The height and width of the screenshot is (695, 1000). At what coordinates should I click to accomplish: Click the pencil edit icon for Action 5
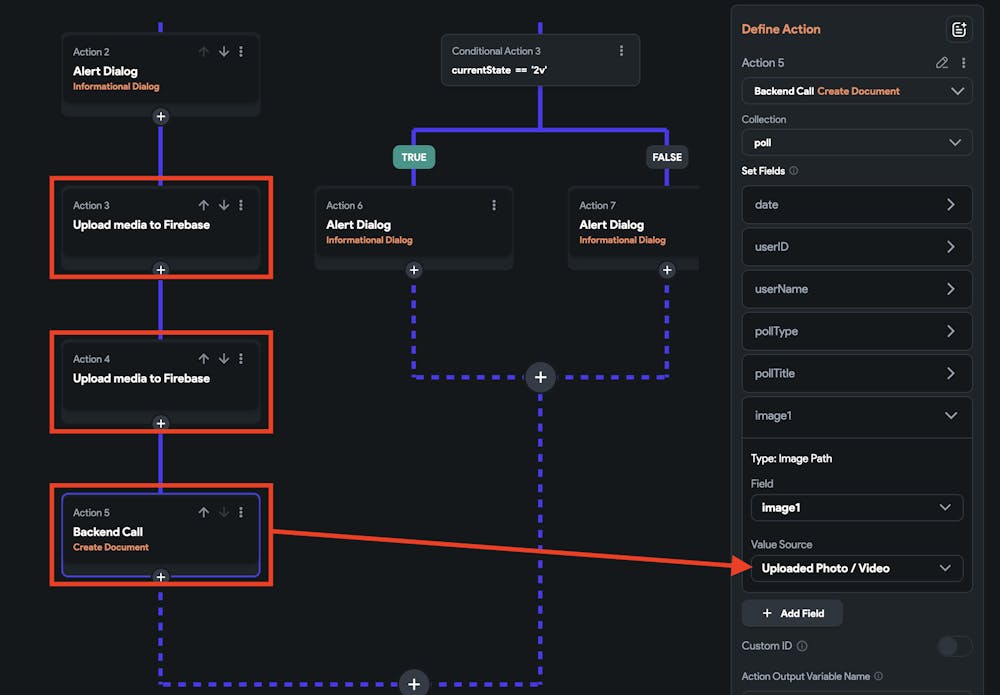click(941, 63)
